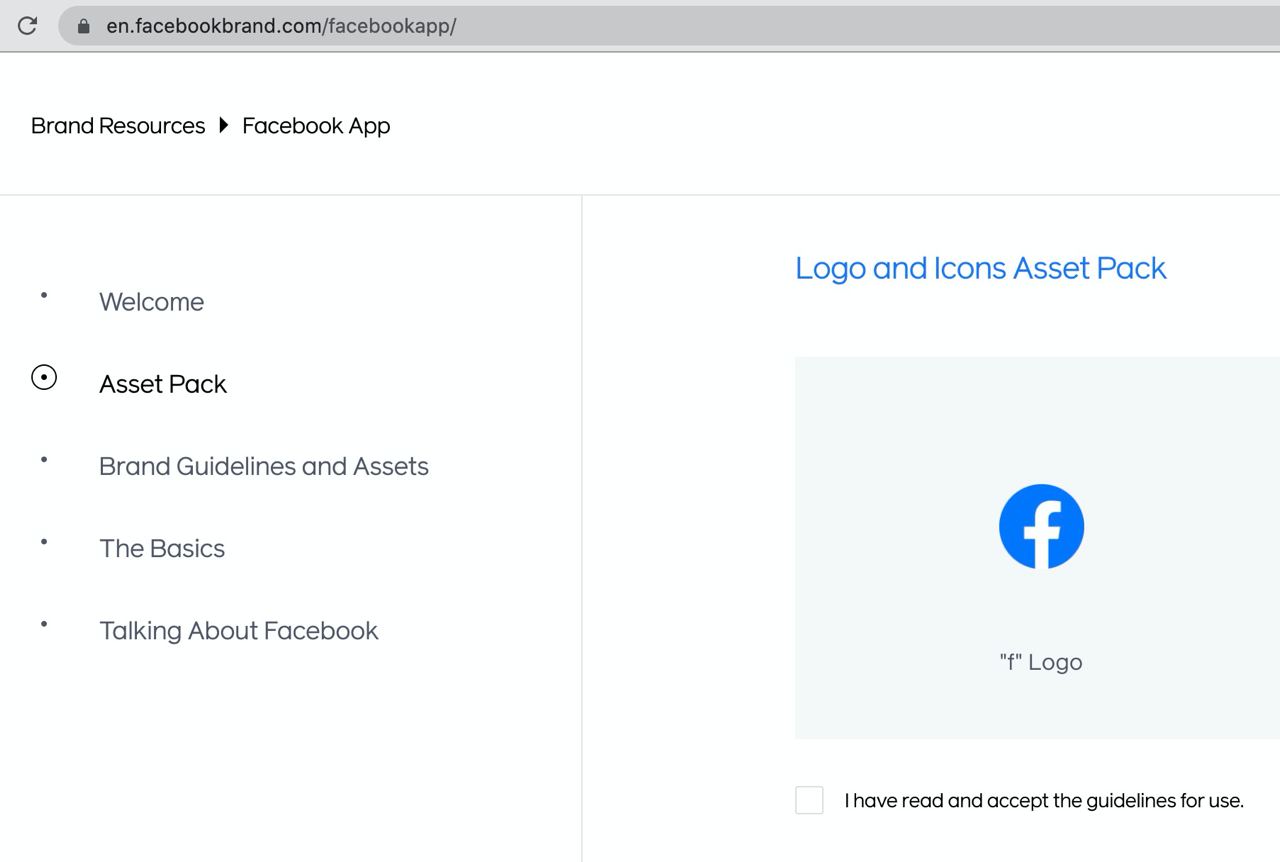This screenshot has width=1280, height=862.
Task: Click the Facebook App breadcrumb
Action: (x=316, y=126)
